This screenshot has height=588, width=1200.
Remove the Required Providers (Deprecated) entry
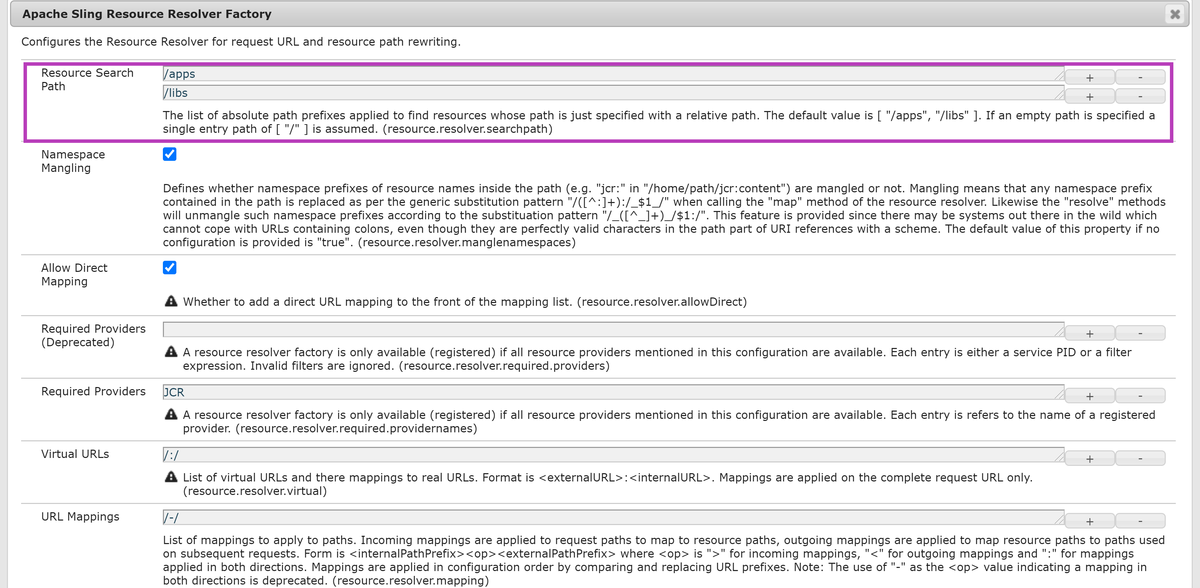tap(1140, 333)
